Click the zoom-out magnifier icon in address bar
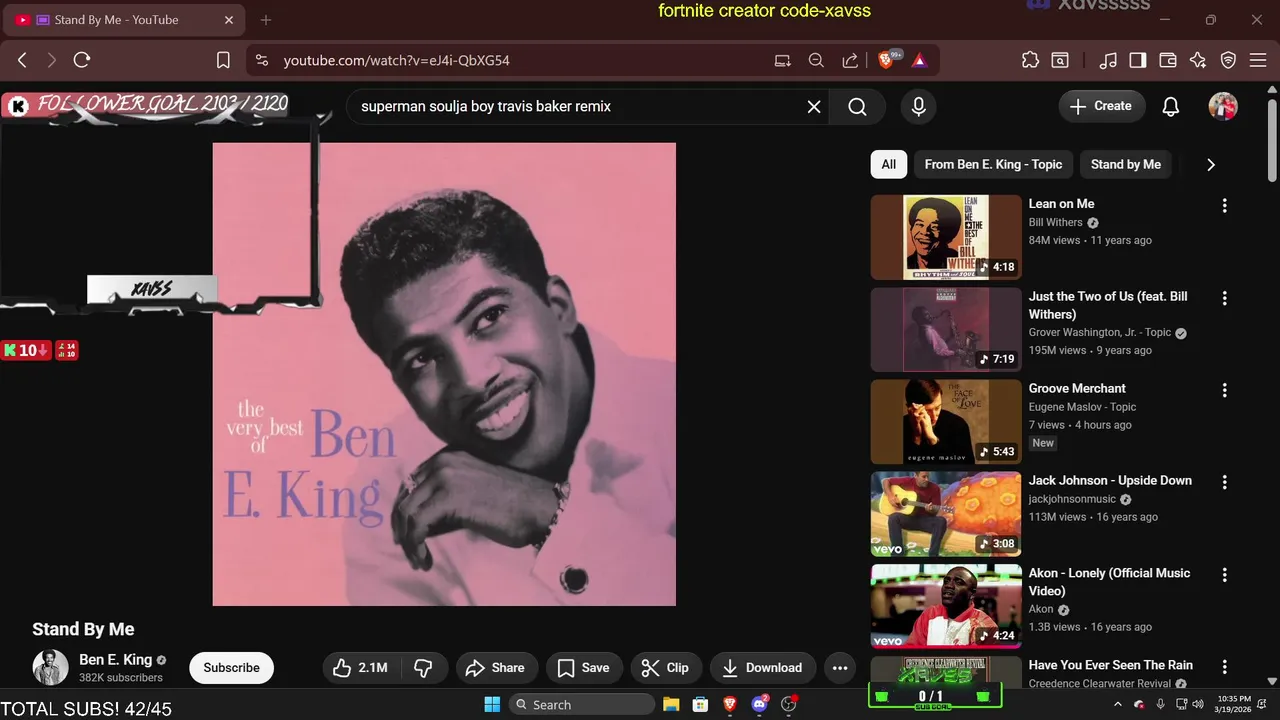 [x=816, y=60]
